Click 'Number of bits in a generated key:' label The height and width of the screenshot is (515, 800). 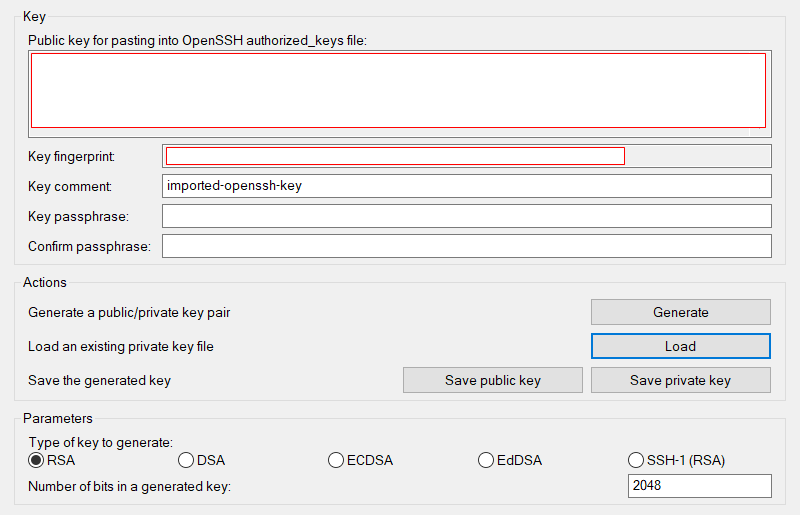pos(130,486)
